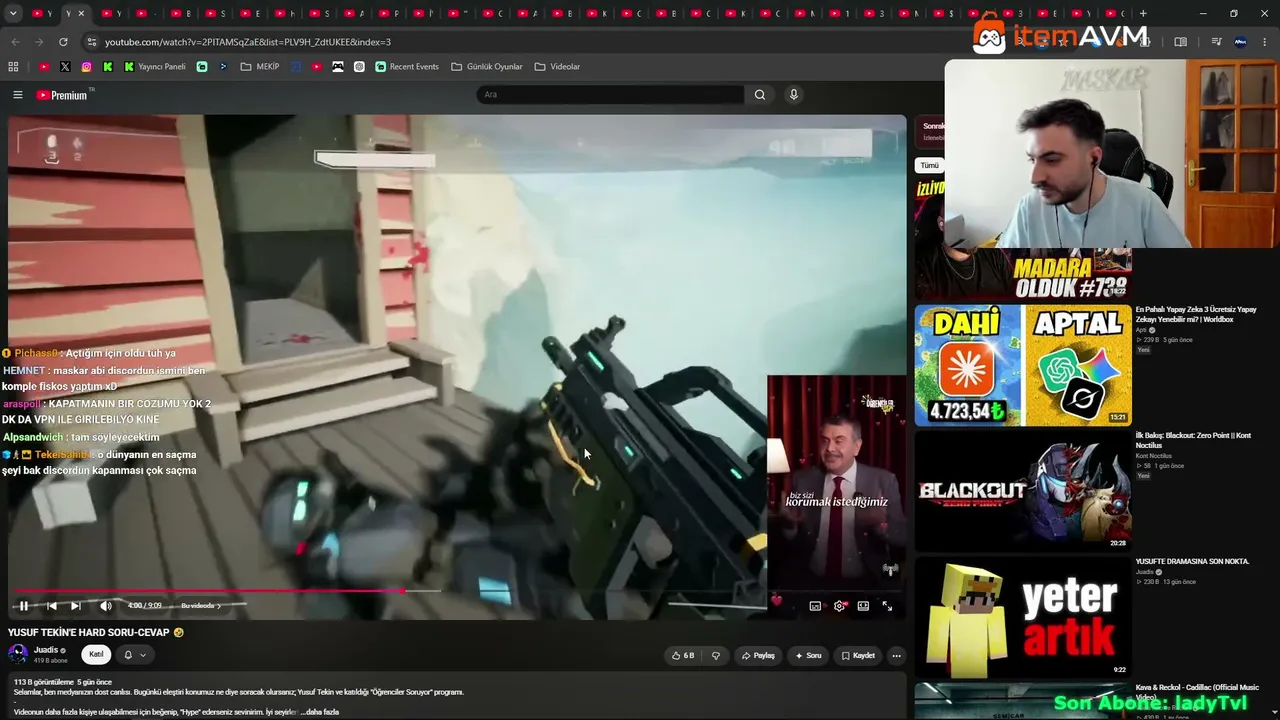
Task: Skip to the previous playlist video
Action: [51, 606]
